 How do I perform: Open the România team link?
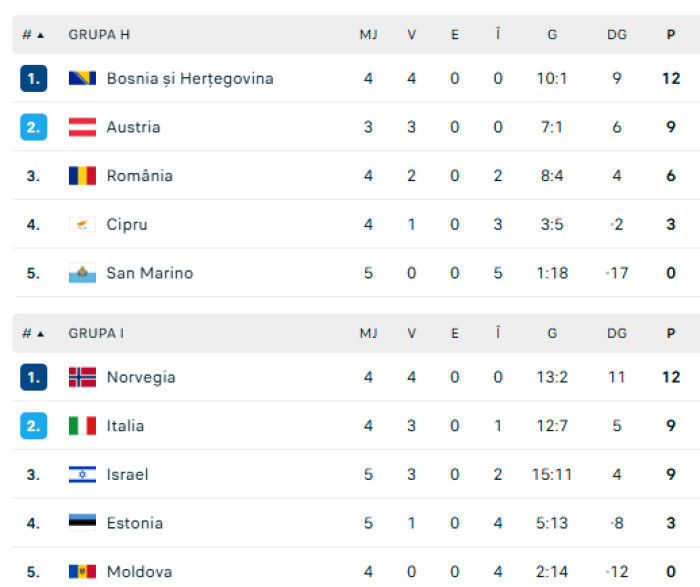click(140, 176)
